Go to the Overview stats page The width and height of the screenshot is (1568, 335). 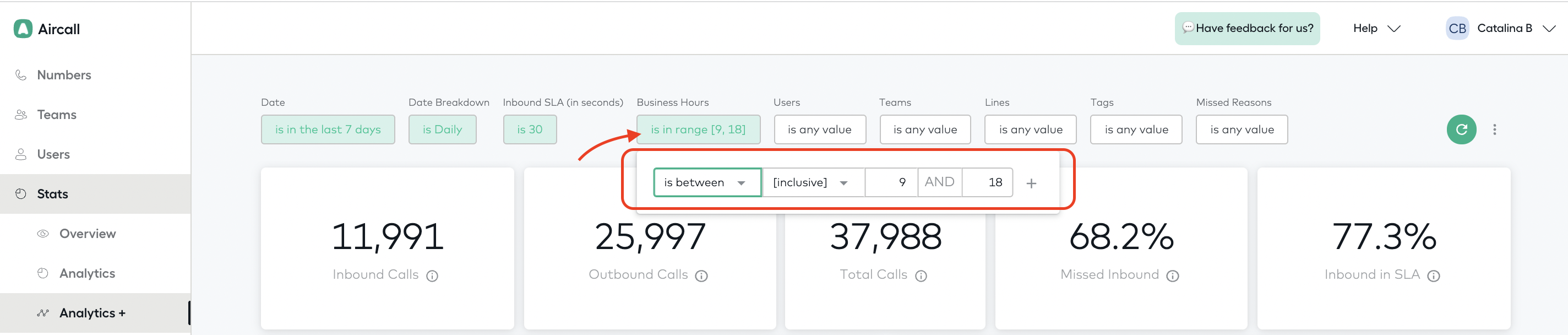tap(96, 234)
